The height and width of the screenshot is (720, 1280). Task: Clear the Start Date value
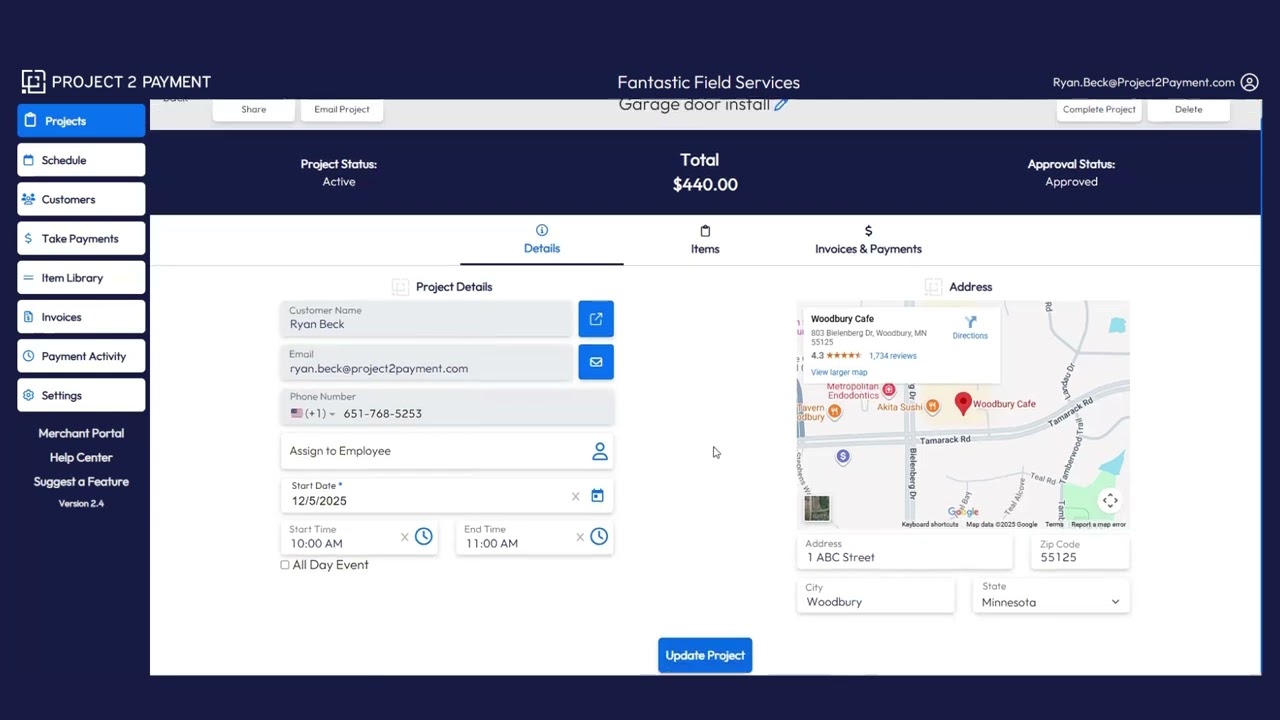pos(575,496)
